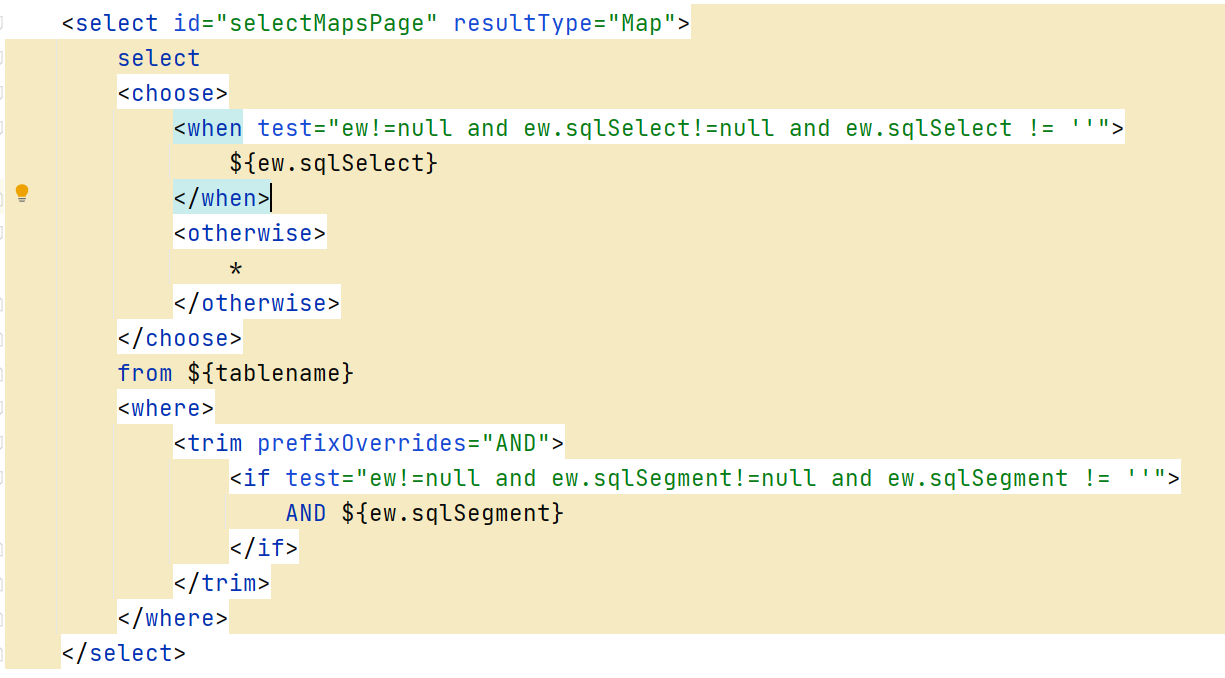Click the resultType "Map" value

[642, 23]
